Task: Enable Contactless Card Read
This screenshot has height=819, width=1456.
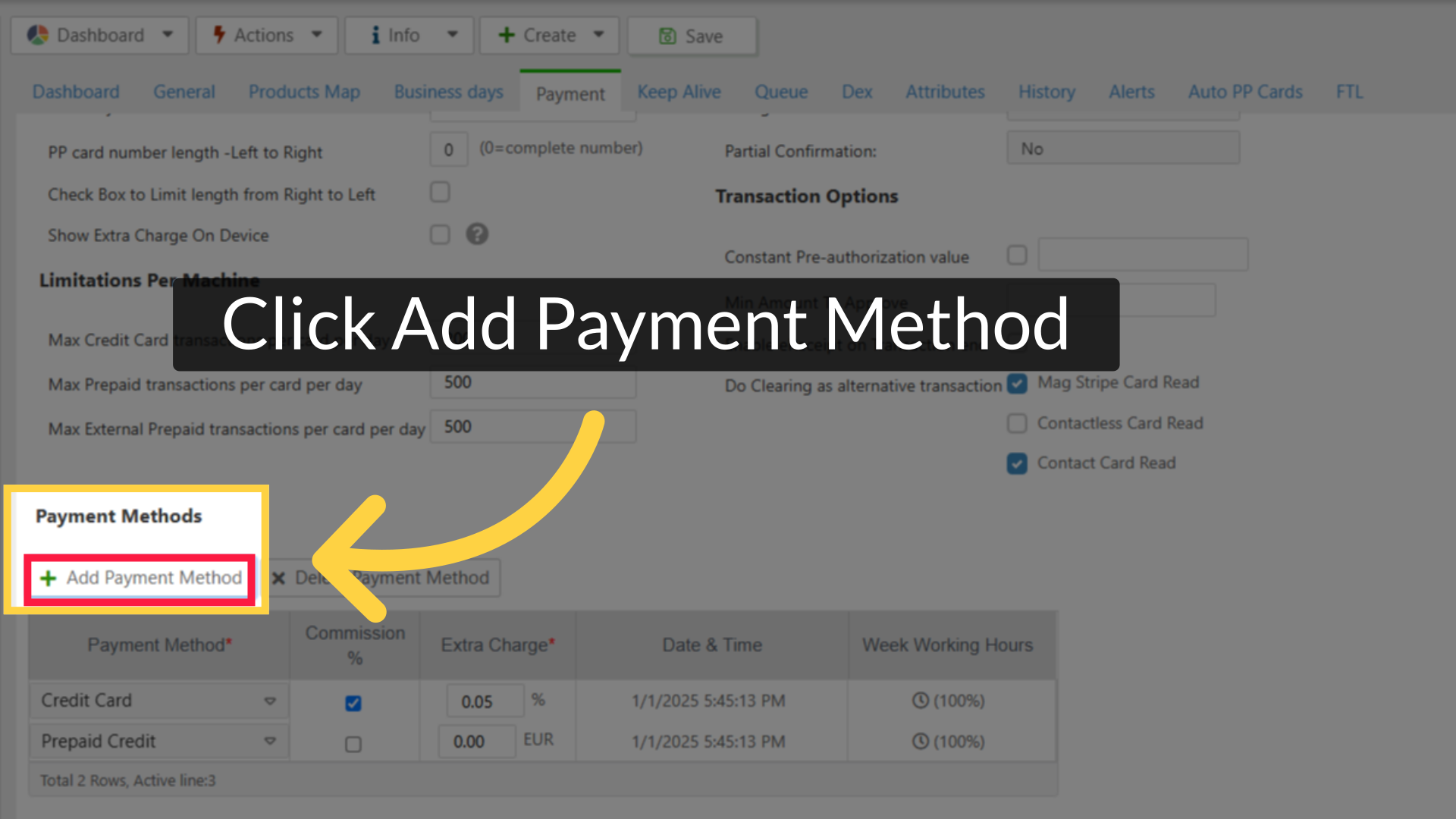Action: click(x=1017, y=423)
